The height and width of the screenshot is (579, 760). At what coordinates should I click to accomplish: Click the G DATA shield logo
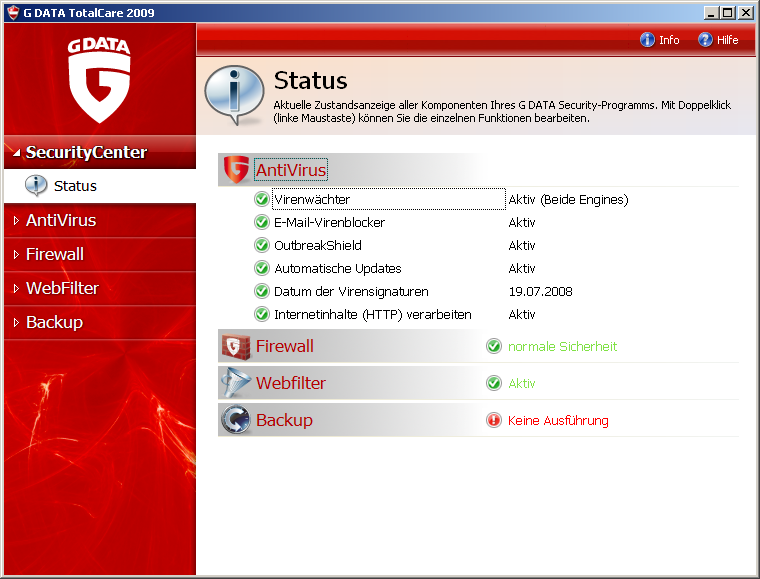pos(99,81)
